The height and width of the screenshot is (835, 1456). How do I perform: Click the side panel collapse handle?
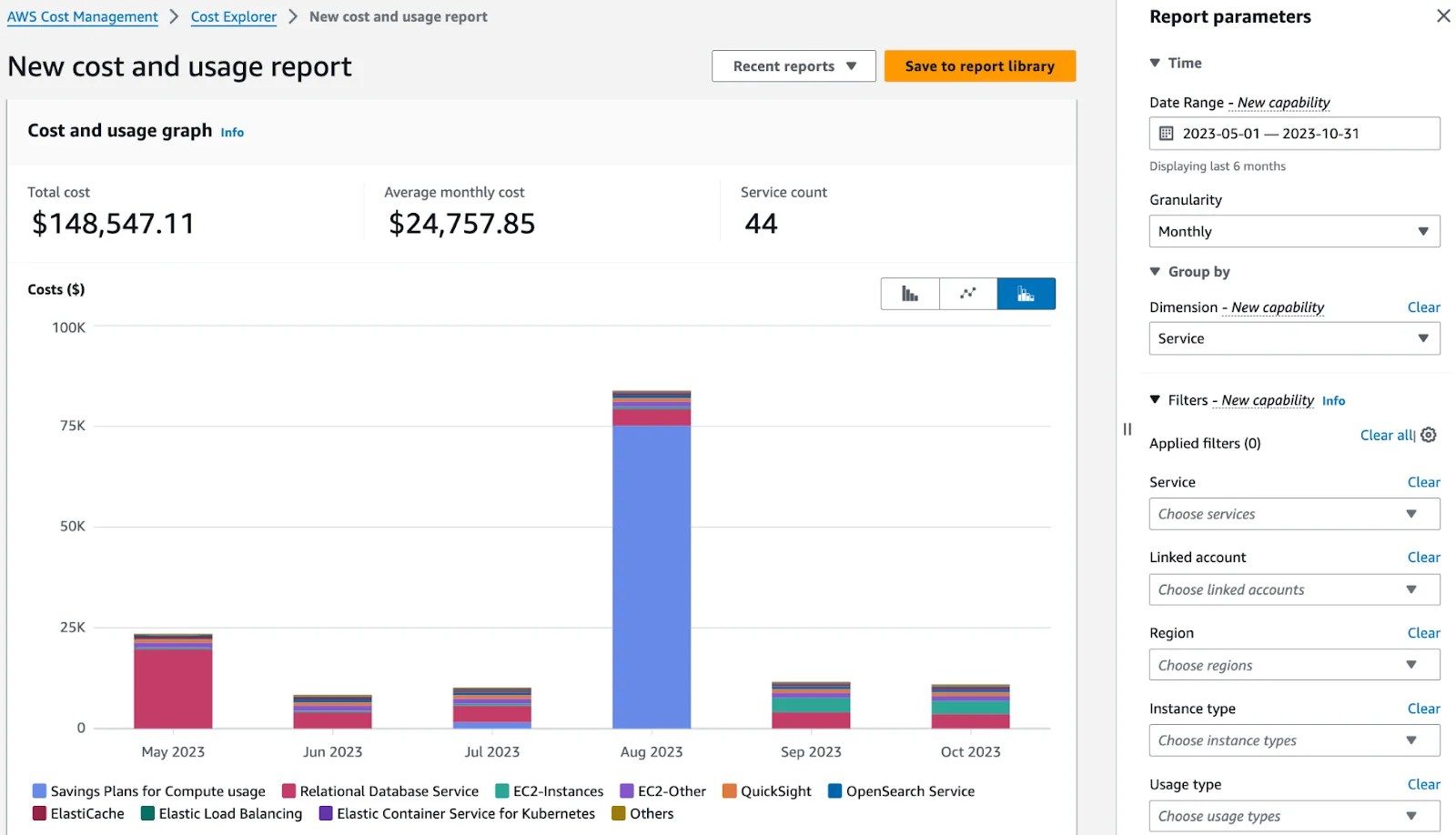pyautogui.click(x=1127, y=428)
